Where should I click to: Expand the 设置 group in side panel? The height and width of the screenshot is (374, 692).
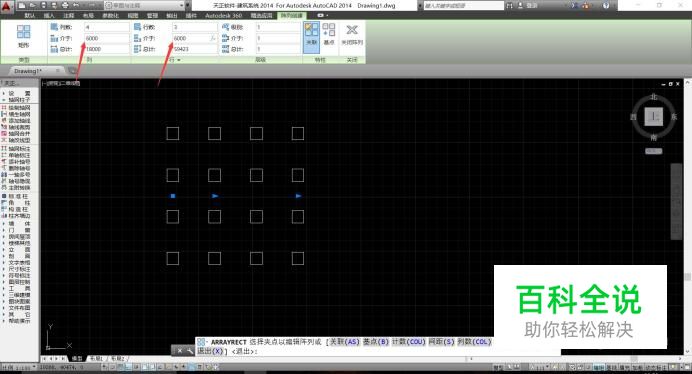tap(16, 93)
